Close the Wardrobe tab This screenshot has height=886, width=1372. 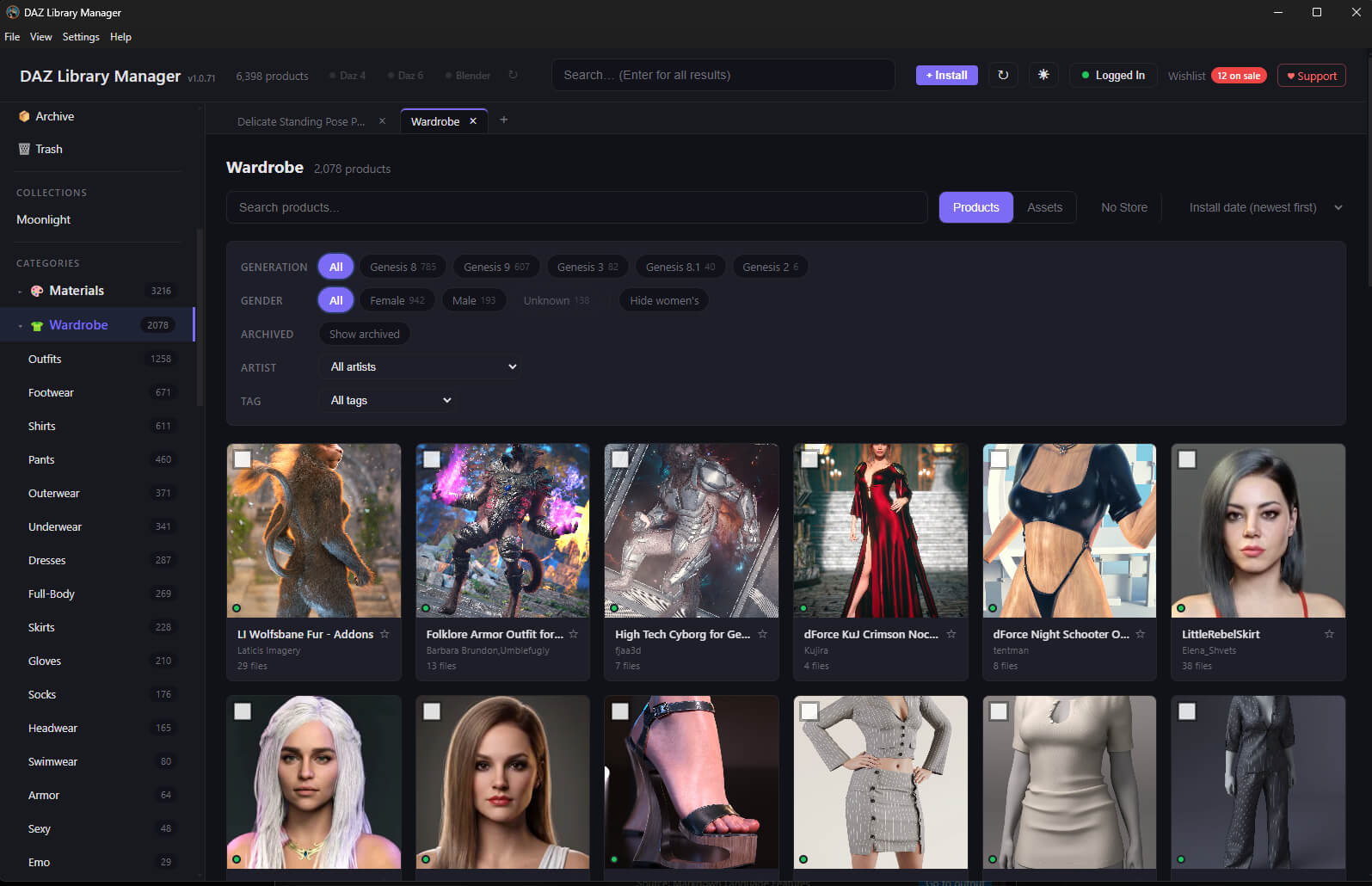[x=473, y=121]
